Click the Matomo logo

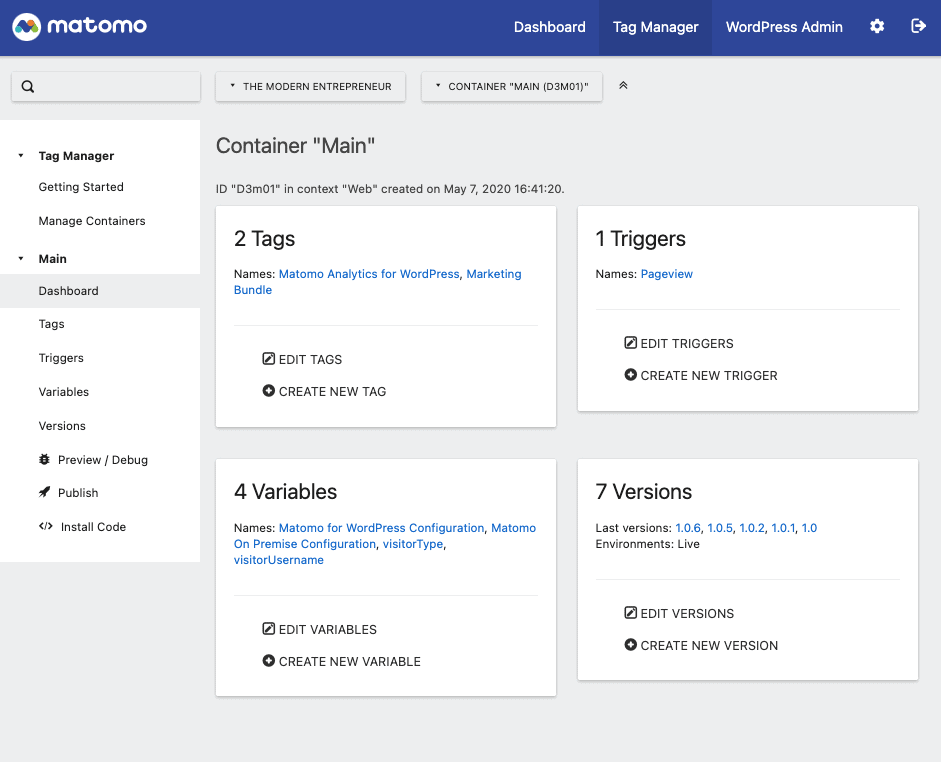(x=80, y=26)
